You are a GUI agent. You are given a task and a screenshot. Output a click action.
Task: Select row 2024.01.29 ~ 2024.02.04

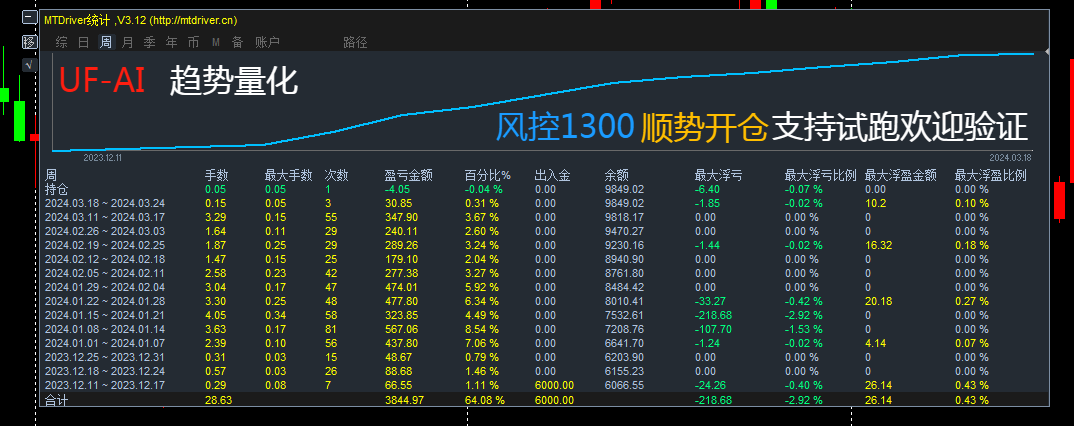point(105,287)
